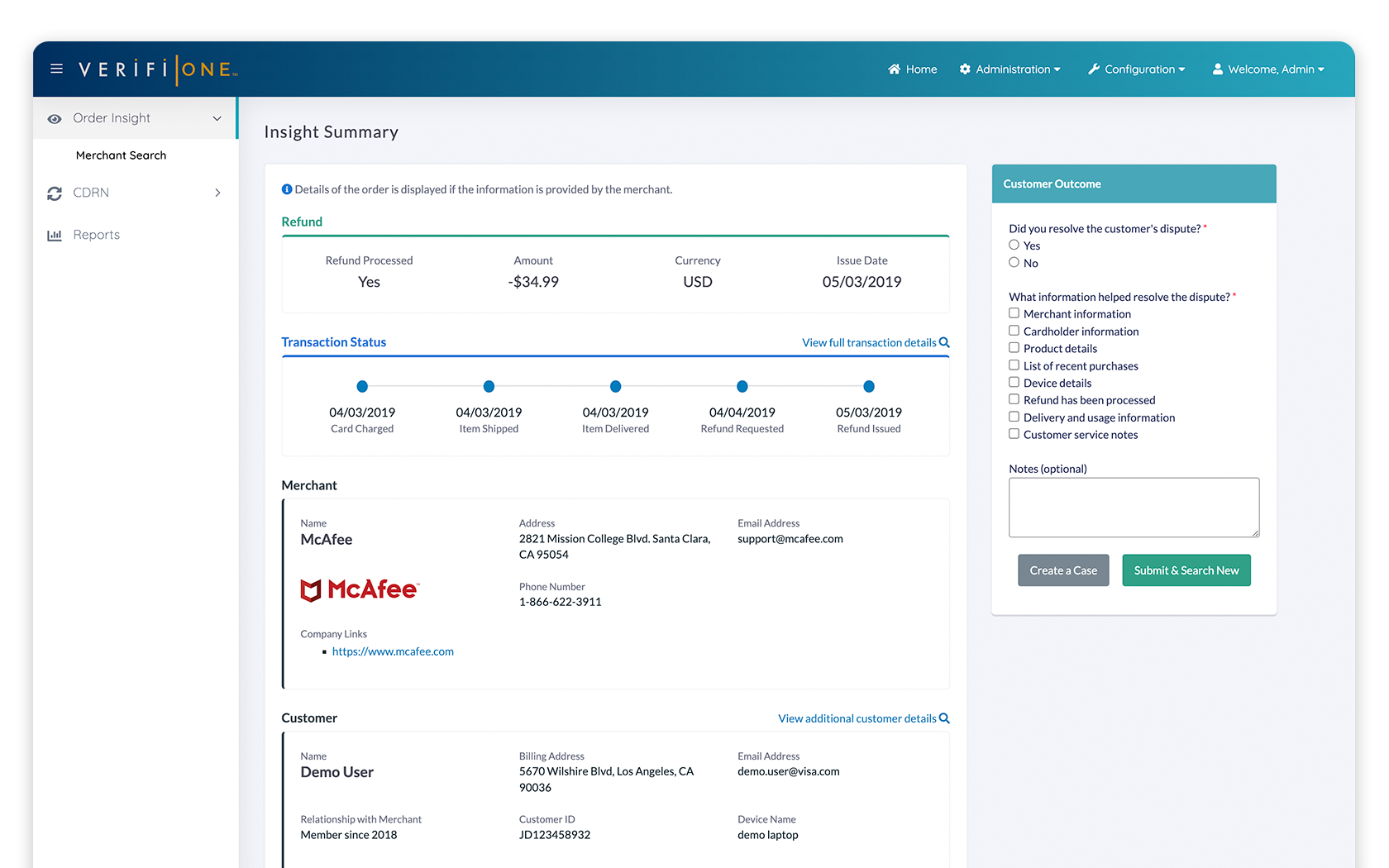Check the Merchant information checkbox
This screenshot has height=868, width=1389.
point(1014,313)
